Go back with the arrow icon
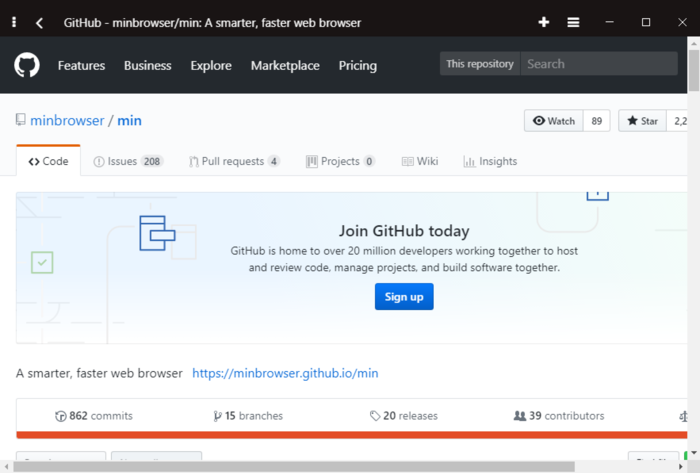This screenshot has width=700, height=473. pos(39,23)
